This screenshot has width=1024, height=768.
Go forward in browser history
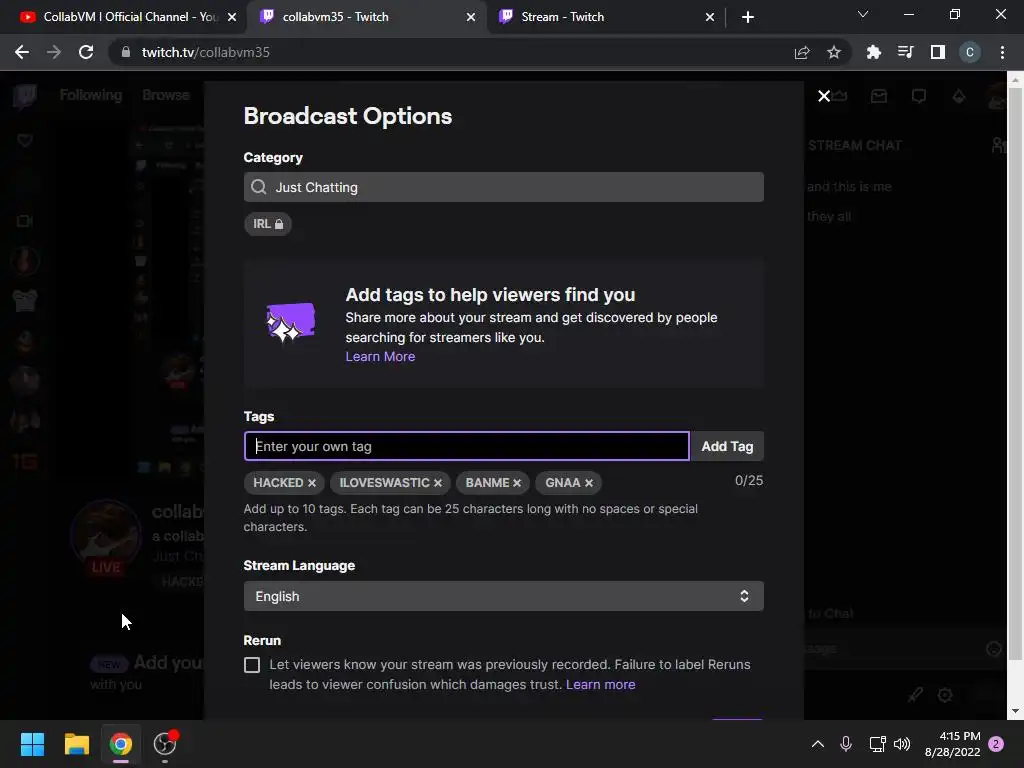pyautogui.click(x=54, y=52)
